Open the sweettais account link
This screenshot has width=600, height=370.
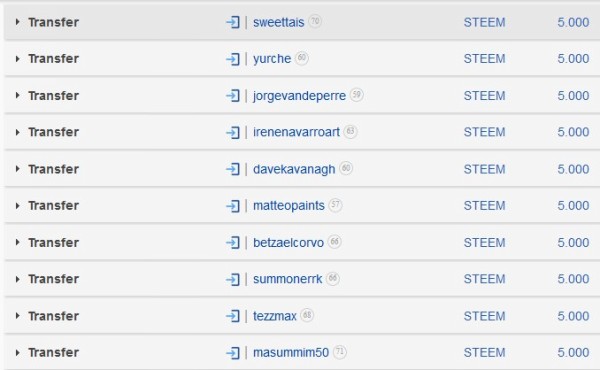[x=279, y=22]
